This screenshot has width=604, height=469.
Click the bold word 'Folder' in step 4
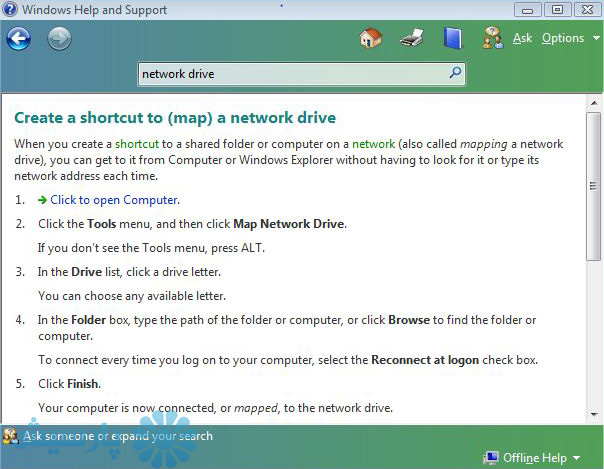(x=89, y=320)
